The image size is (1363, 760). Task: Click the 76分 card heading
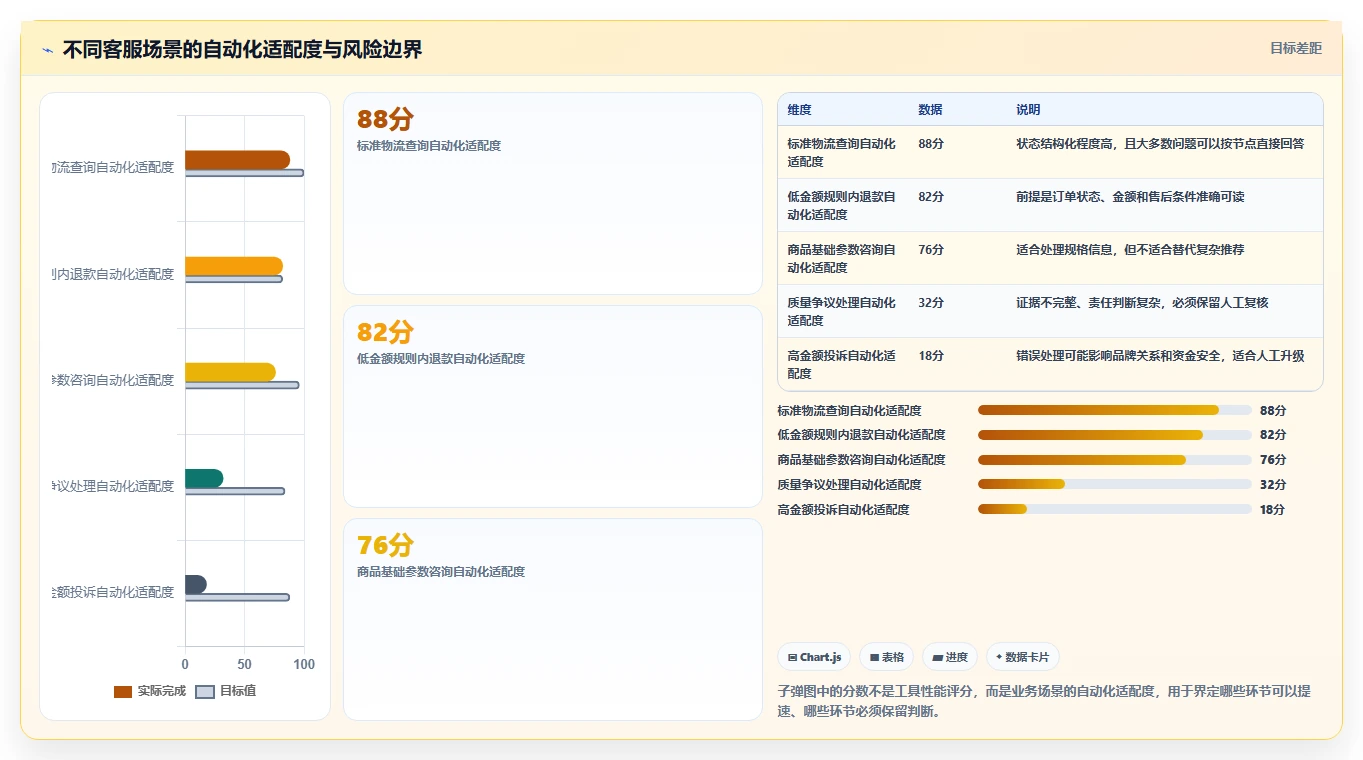[x=385, y=546]
